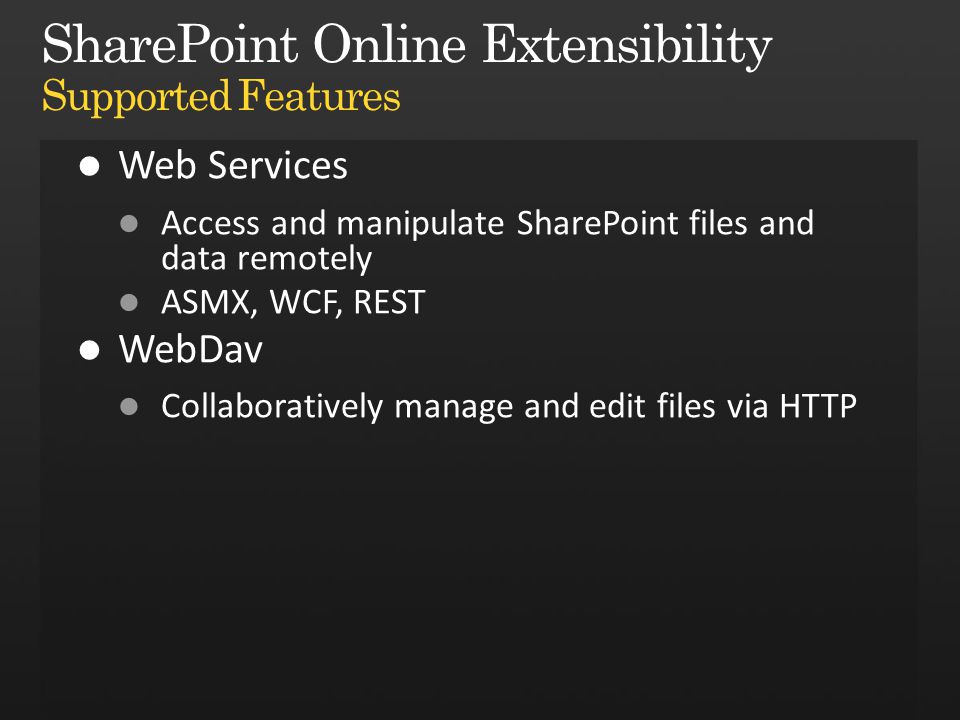Screen dimensions: 960x720
Task: Select the white bullet beside Web Services
Action: [x=89, y=167]
